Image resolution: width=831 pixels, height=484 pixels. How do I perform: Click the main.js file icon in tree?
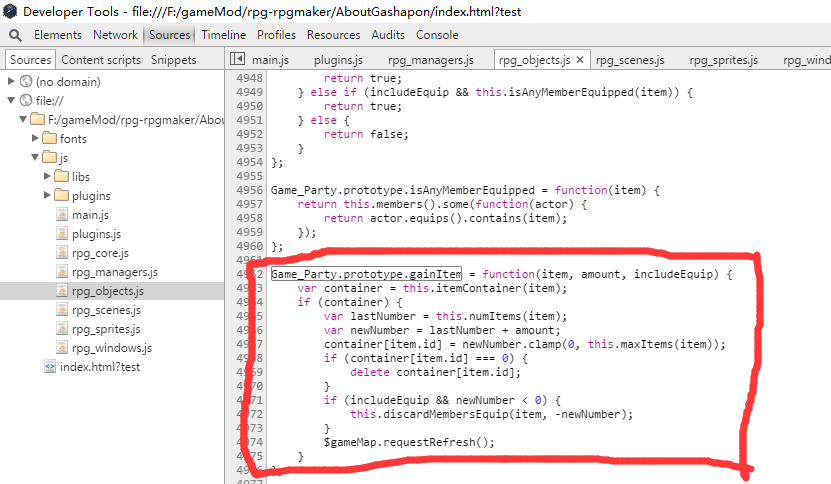click(x=62, y=214)
